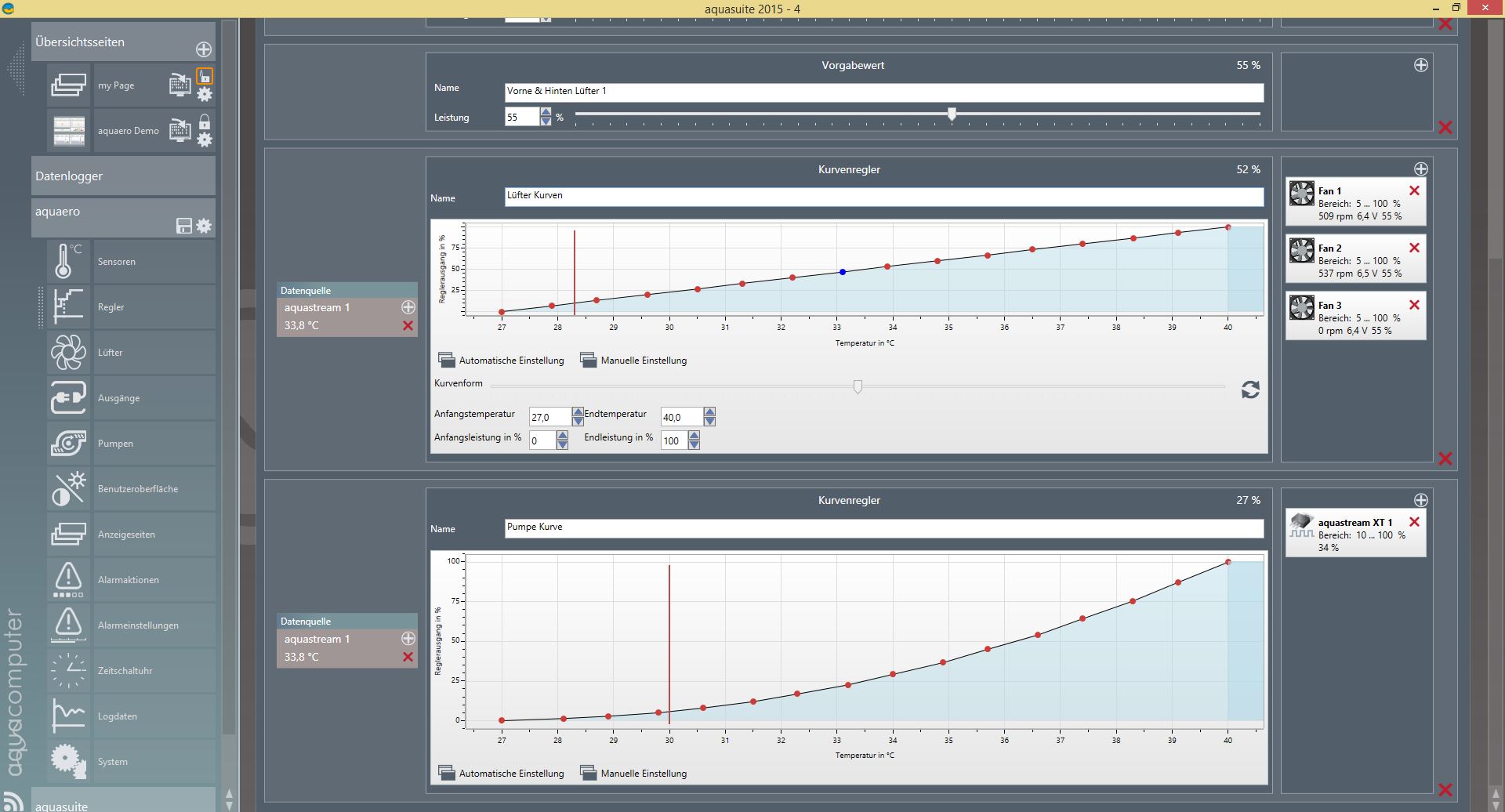The width and height of the screenshot is (1505, 812).
Task: Decrease the Anfangsleistung value with down arrow
Action: point(562,445)
